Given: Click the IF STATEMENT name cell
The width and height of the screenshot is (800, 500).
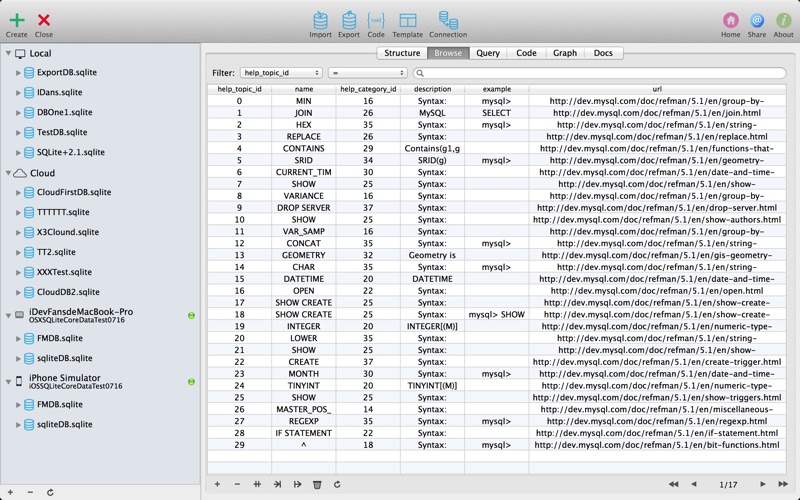Looking at the screenshot, I should point(304,433).
